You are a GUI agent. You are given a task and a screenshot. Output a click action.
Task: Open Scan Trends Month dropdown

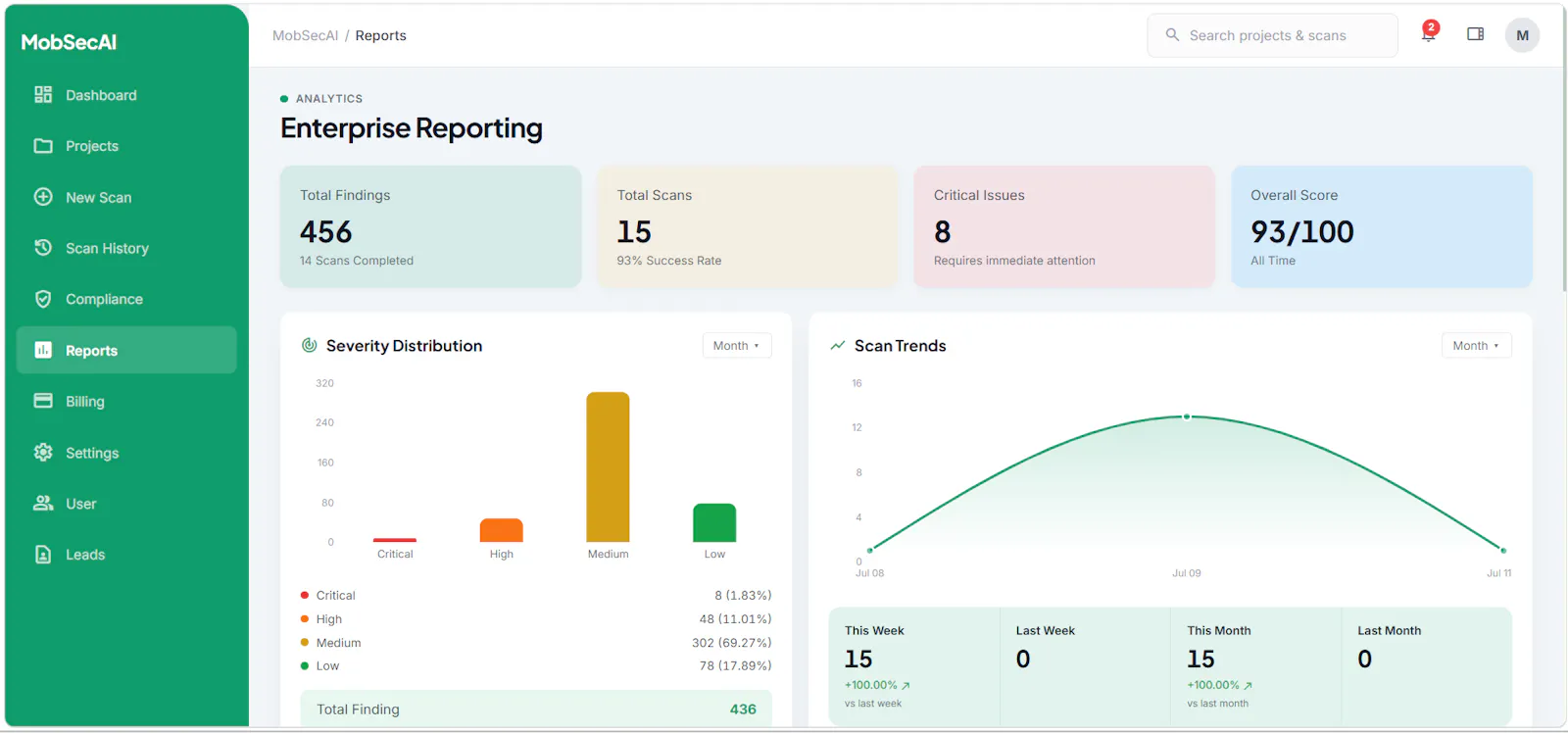pyautogui.click(x=1476, y=346)
